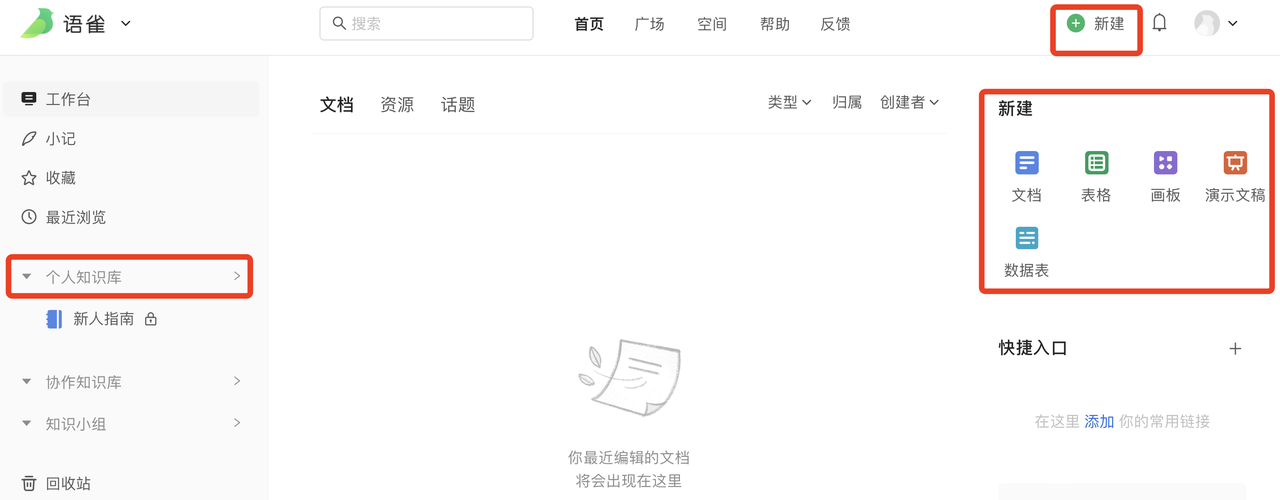Screen dimensions: 1280x500
Task: Open the 反馈 nav item
Action: click(x=836, y=24)
